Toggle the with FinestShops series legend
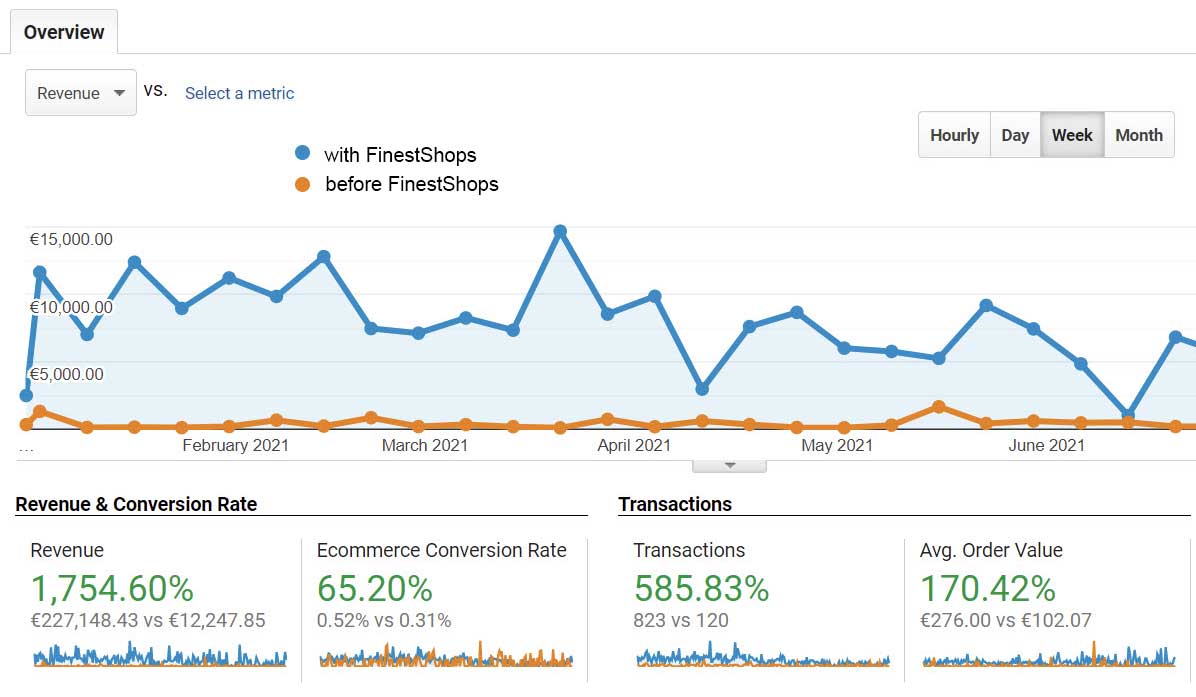Viewport: 1196px width, 697px height. pos(399,155)
